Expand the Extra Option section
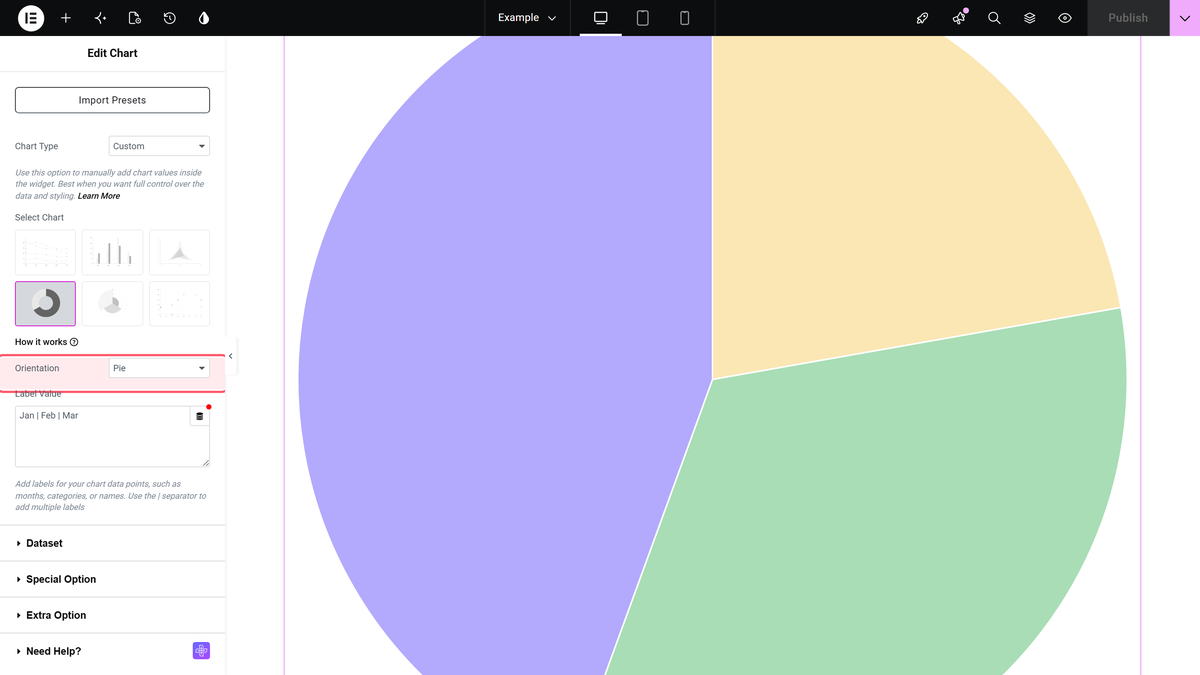 pyautogui.click(x=112, y=615)
